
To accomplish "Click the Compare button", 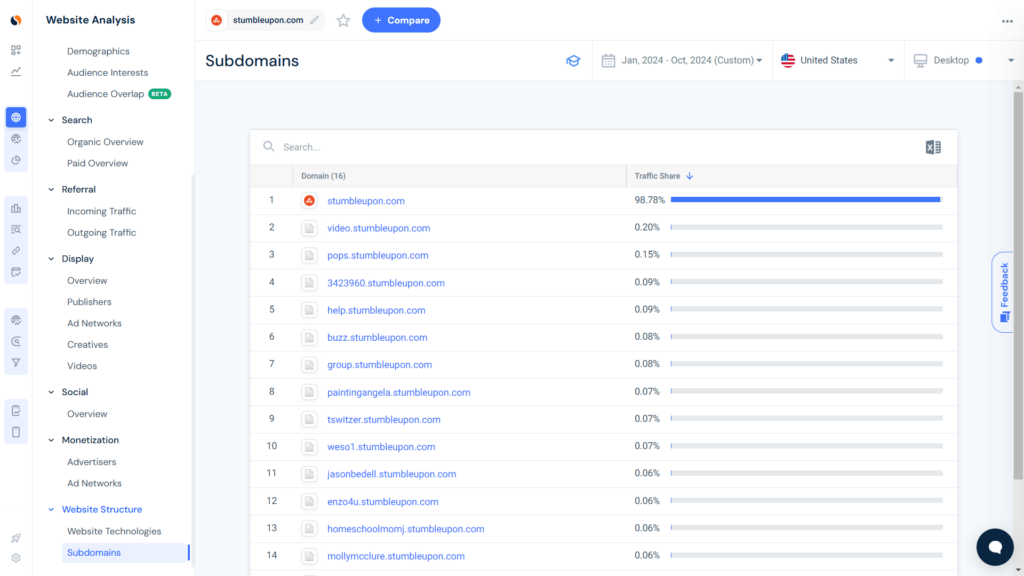I will (401, 20).
